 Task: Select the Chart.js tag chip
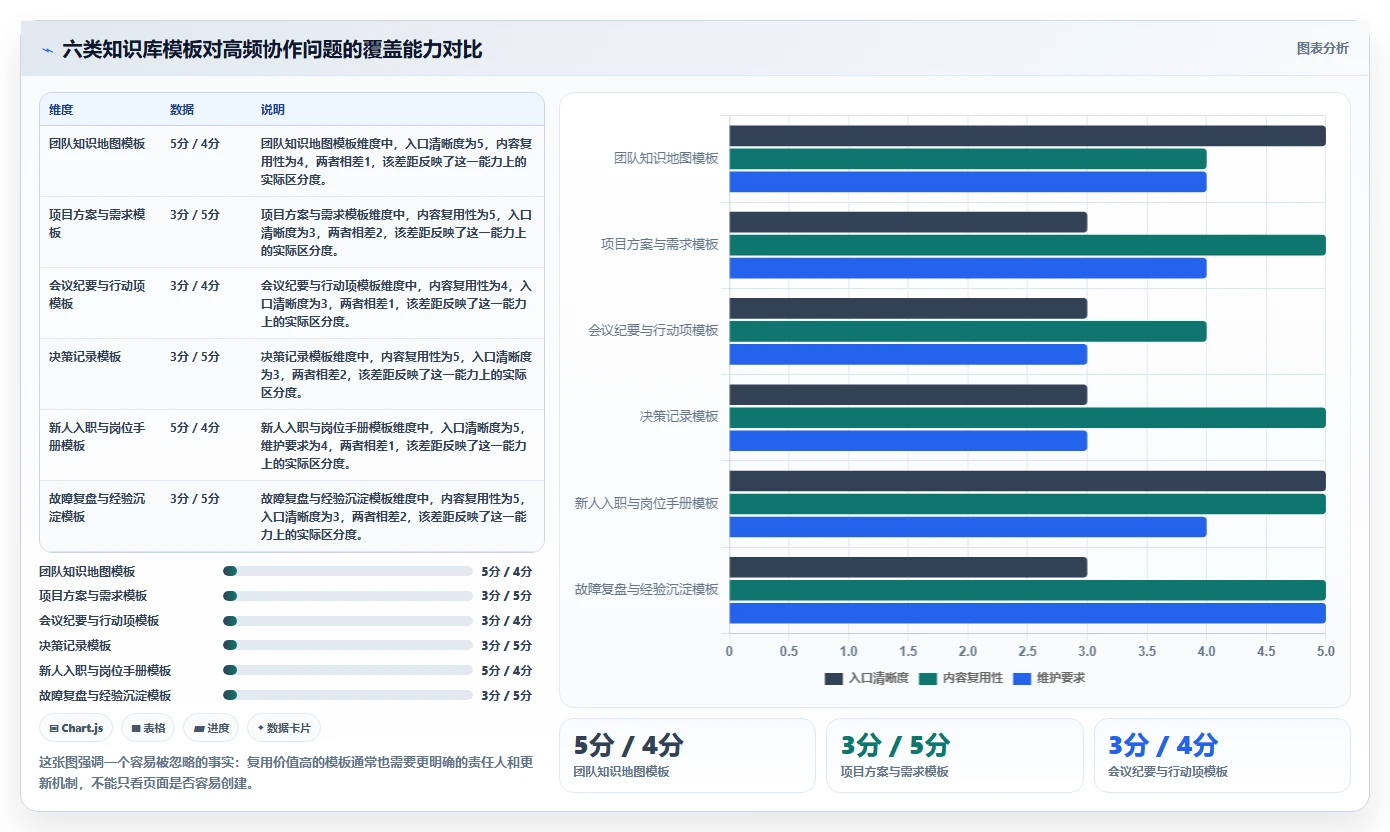pyautogui.click(x=77, y=728)
